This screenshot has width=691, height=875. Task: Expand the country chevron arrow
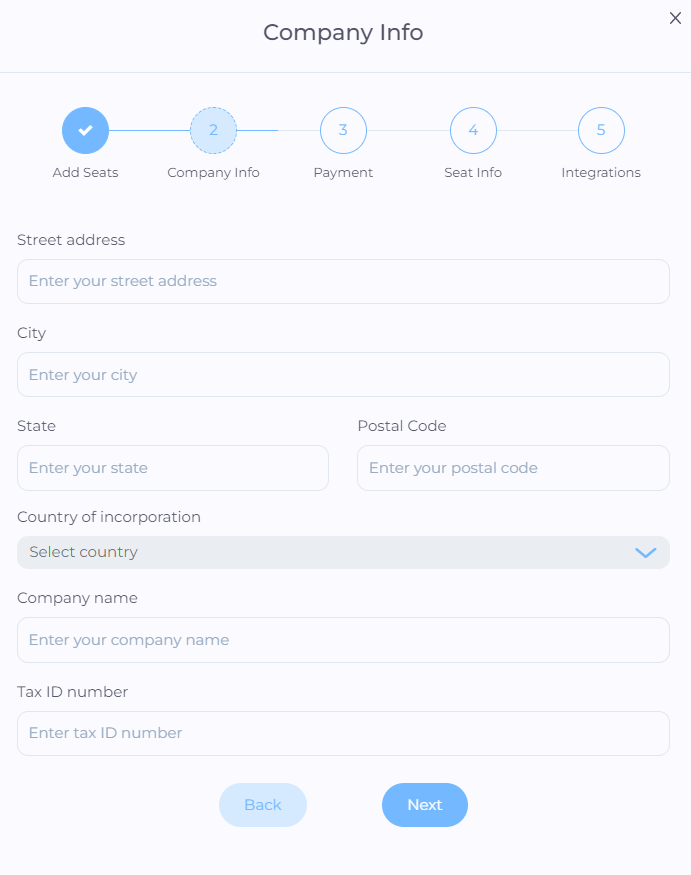(x=646, y=552)
